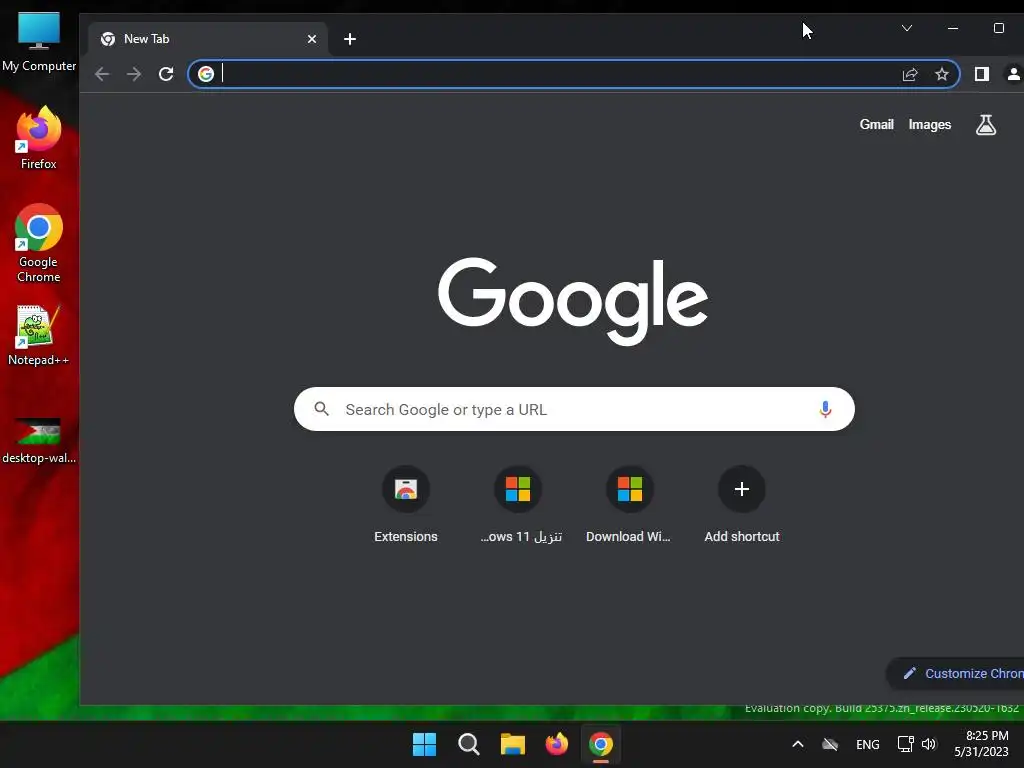
Task: Open the Windows Start menu
Action: (424, 744)
